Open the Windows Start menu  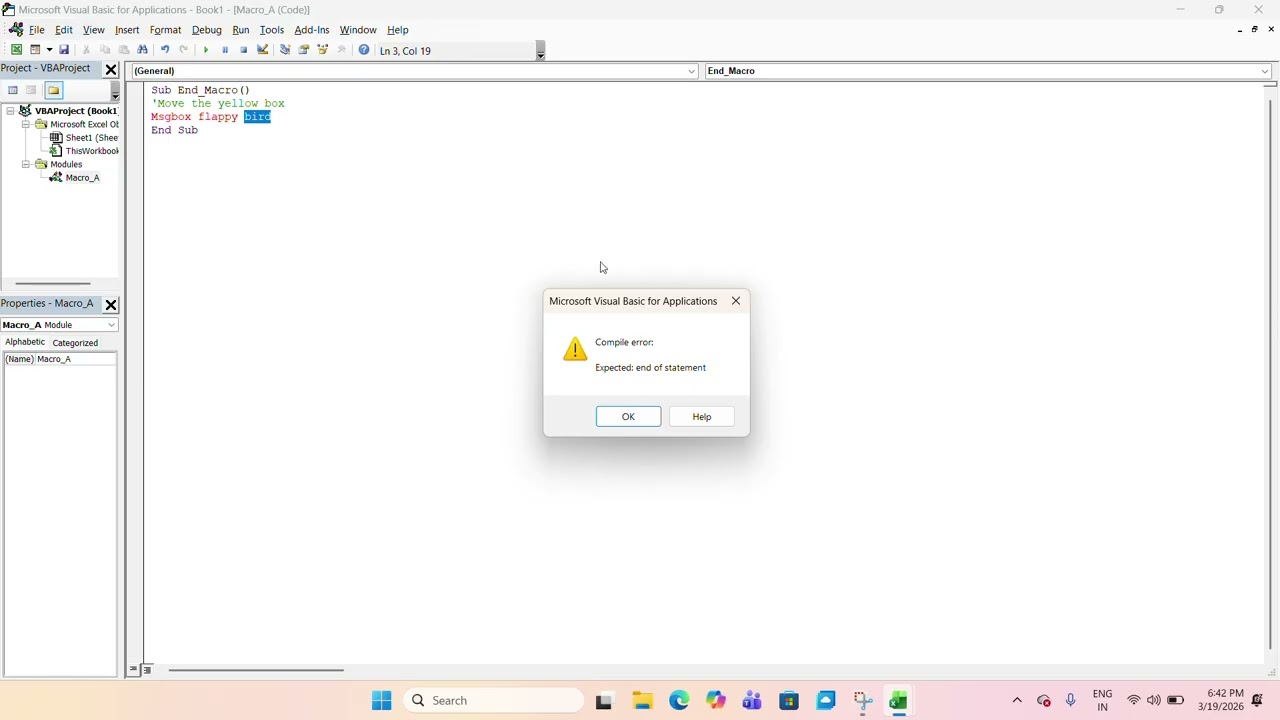[x=381, y=700]
